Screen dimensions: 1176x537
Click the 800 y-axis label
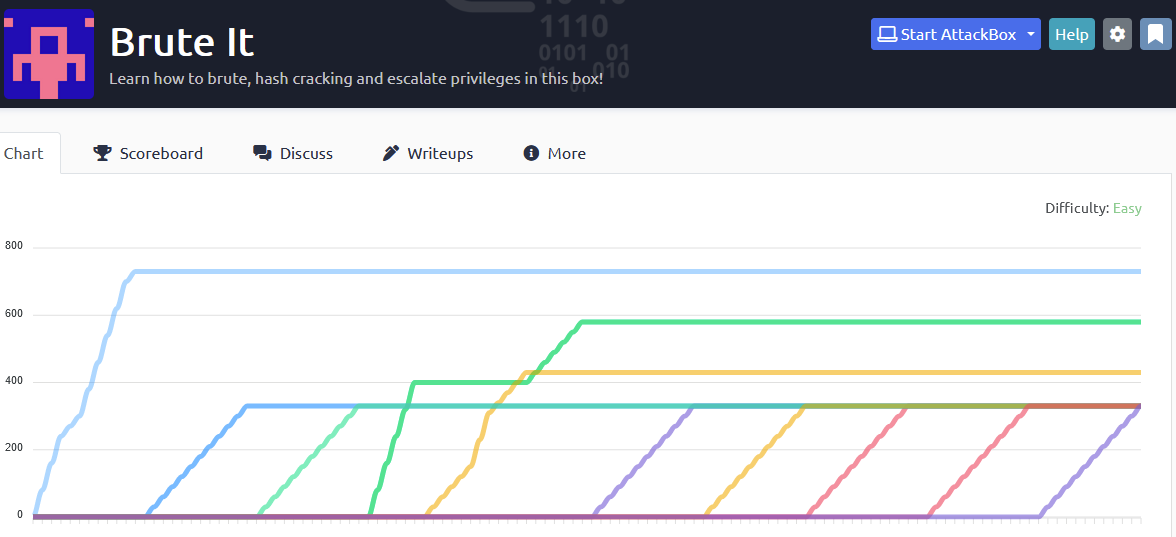pos(14,245)
